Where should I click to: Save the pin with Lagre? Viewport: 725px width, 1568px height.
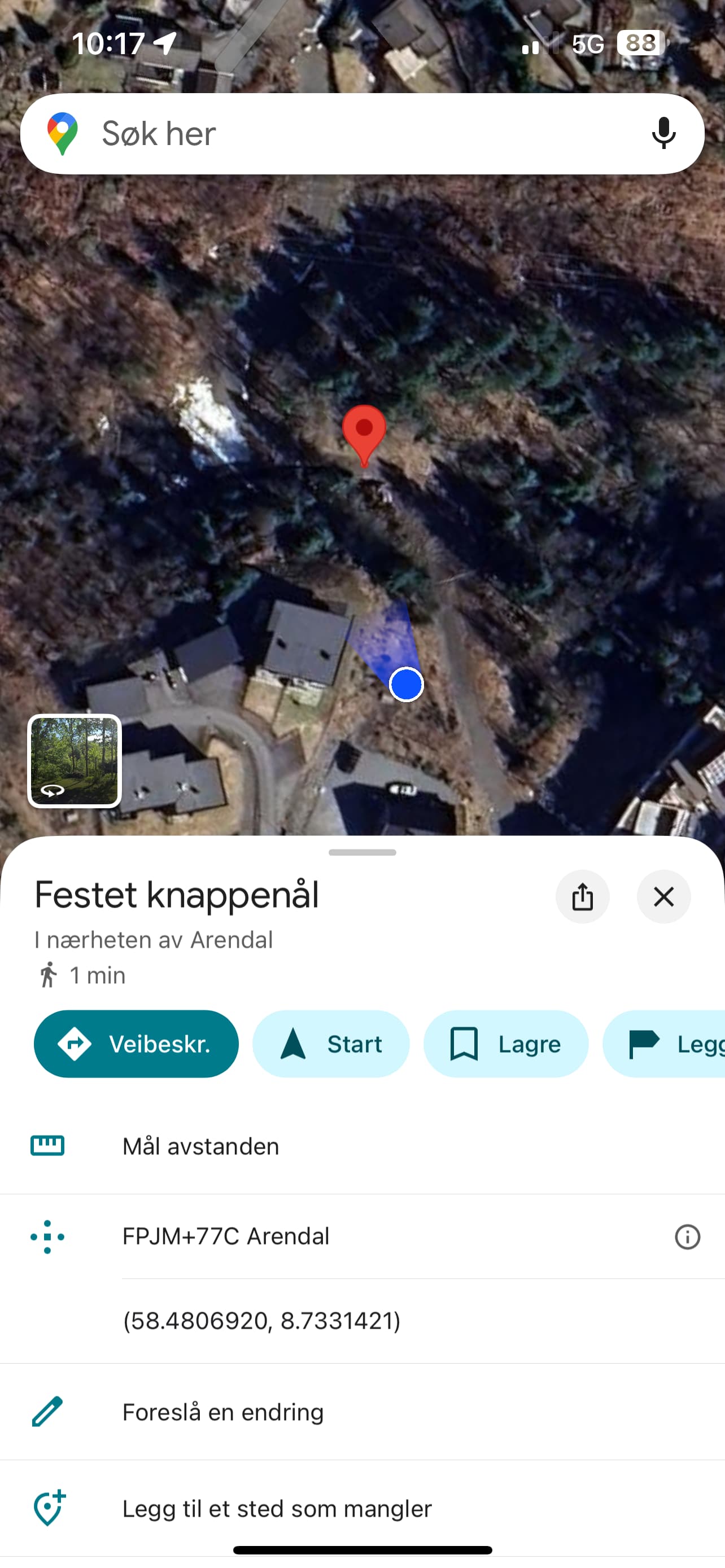[506, 1043]
